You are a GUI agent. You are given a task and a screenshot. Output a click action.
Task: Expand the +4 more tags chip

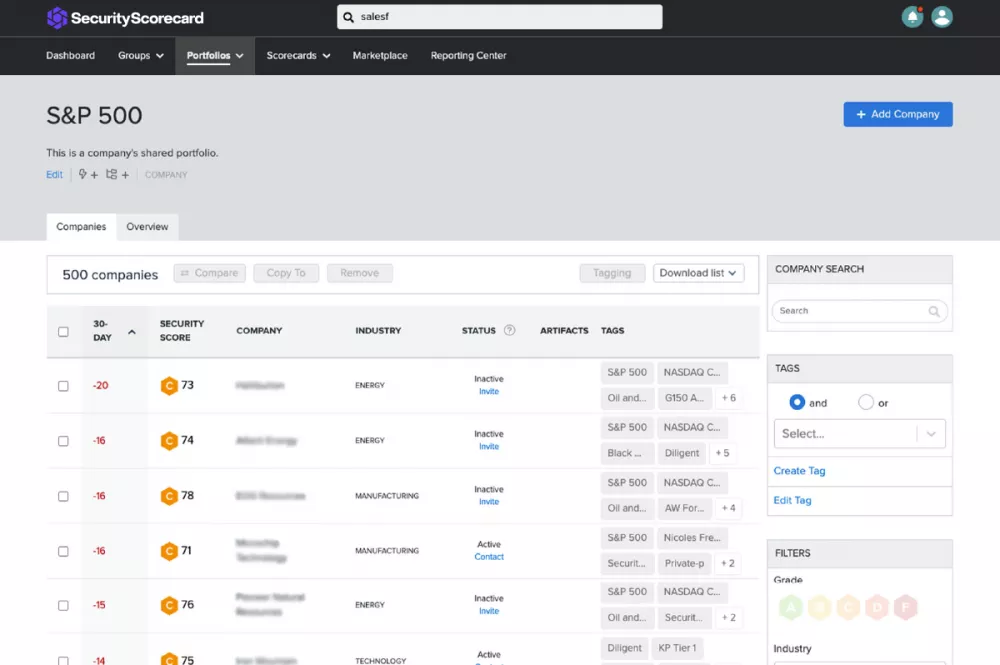[728, 508]
